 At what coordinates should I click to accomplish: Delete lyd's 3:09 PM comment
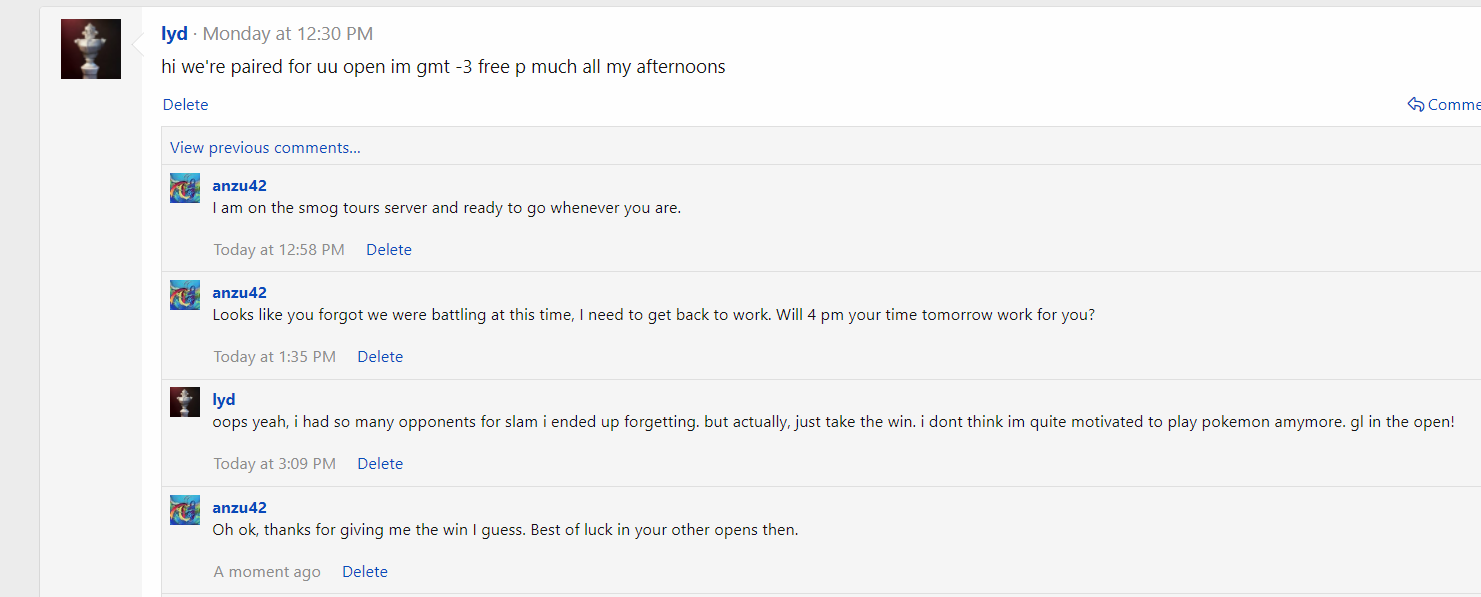click(380, 464)
